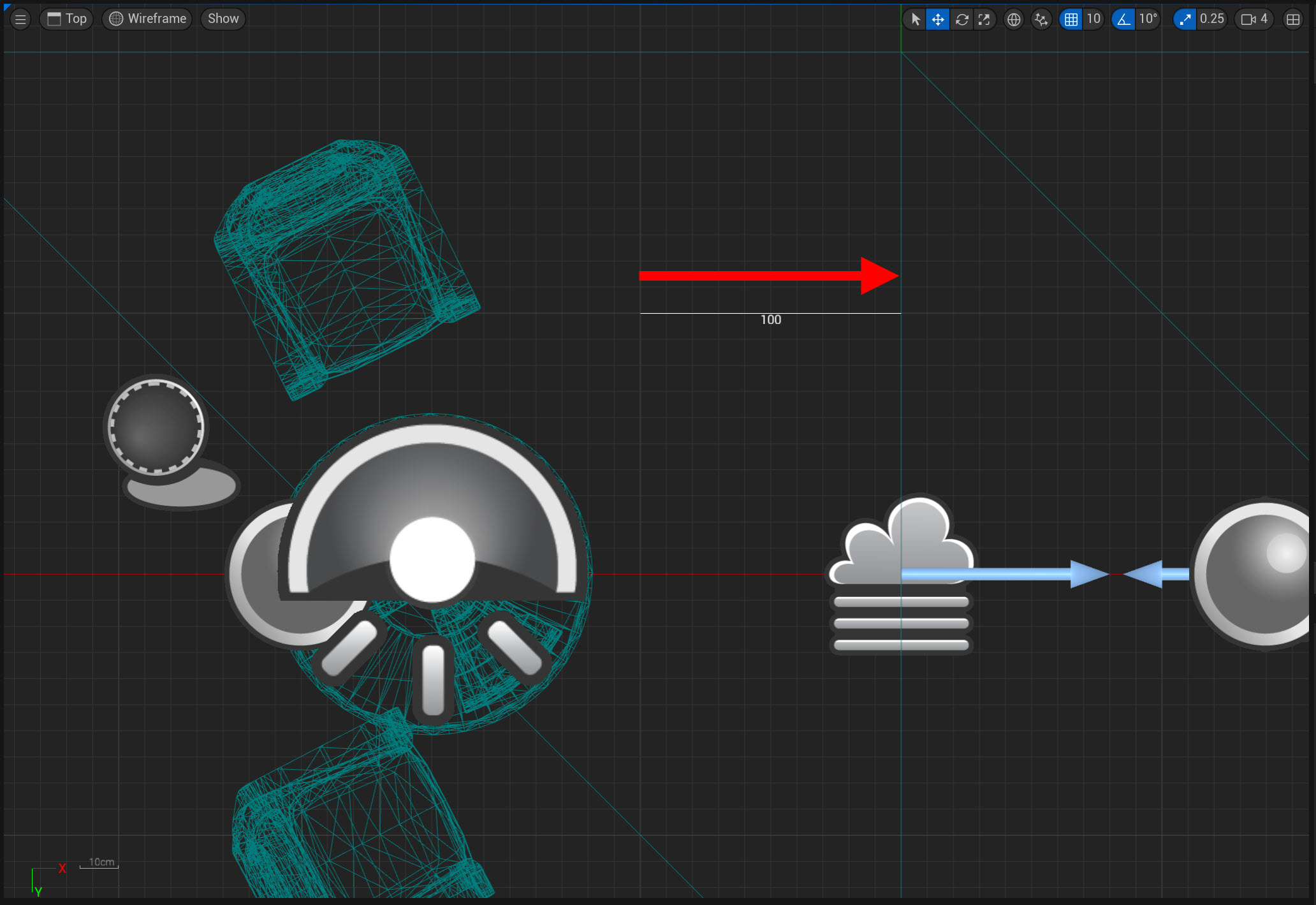Select the scale objects tool

pos(984,19)
